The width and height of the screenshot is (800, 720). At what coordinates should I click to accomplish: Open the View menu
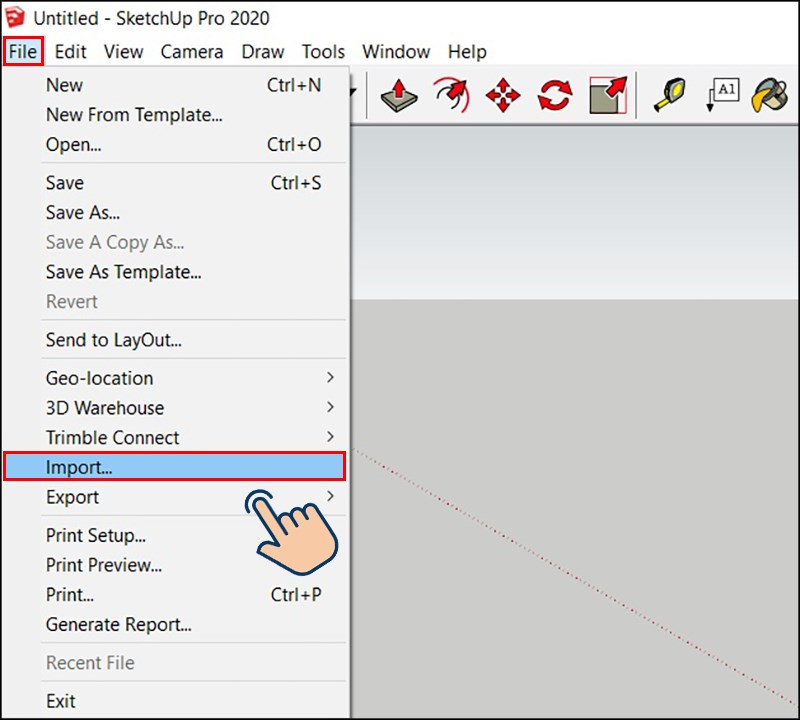tap(123, 52)
